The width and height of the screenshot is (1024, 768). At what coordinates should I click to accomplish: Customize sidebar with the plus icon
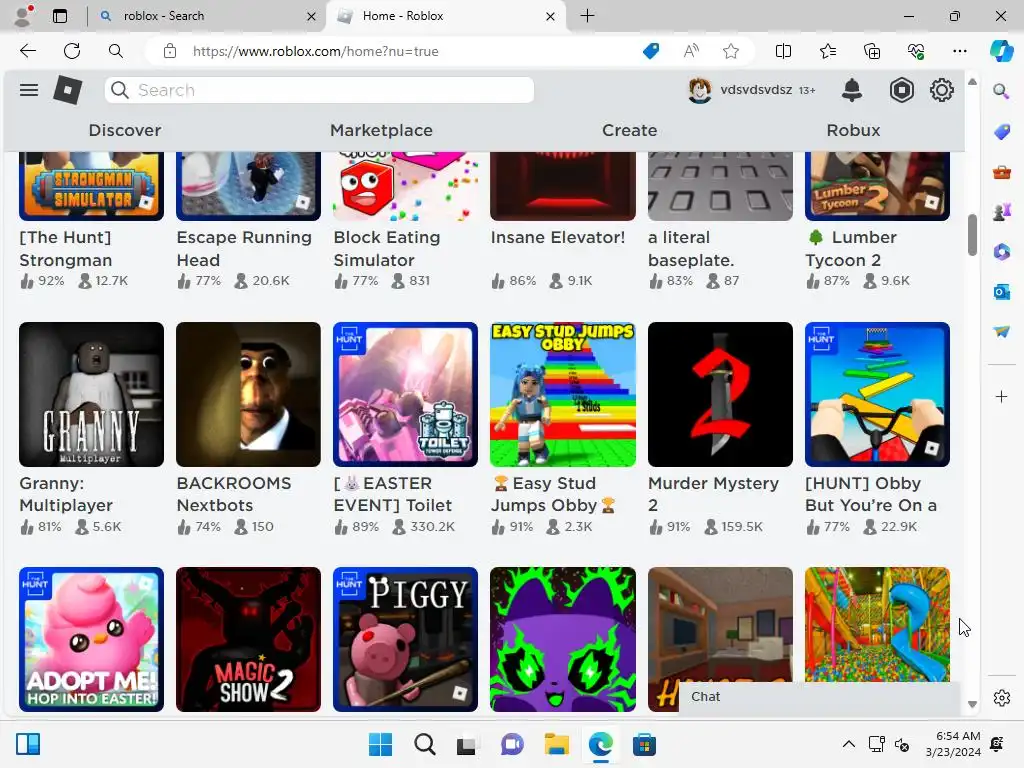pos(1001,396)
